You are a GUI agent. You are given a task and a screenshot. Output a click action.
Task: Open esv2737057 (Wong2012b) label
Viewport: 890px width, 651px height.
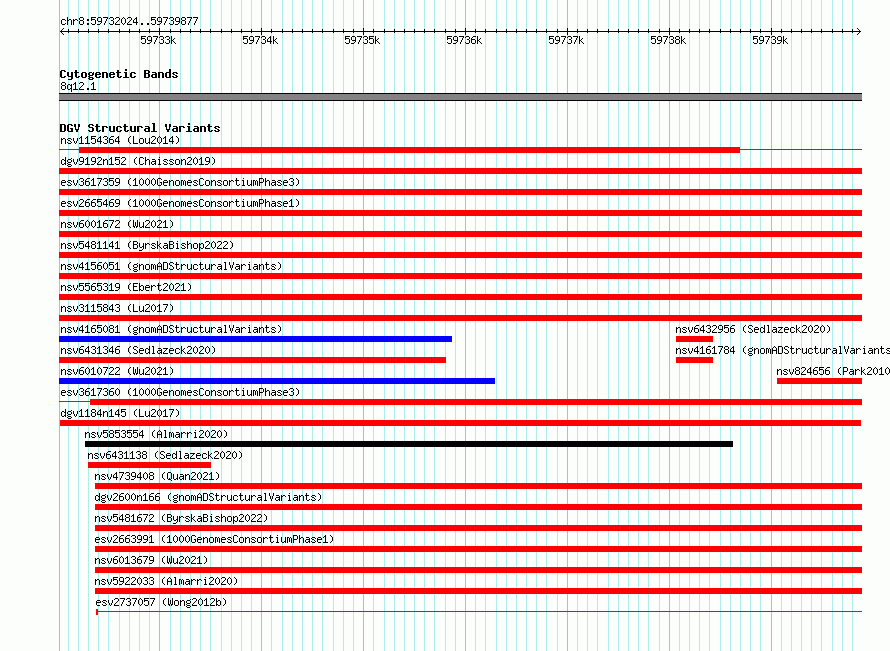coord(161,602)
